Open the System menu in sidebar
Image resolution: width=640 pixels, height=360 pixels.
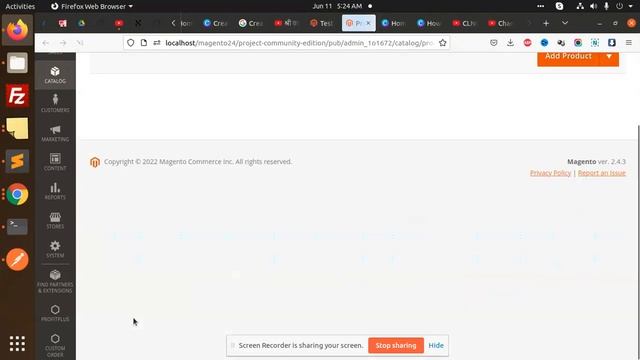pyautogui.click(x=55, y=249)
